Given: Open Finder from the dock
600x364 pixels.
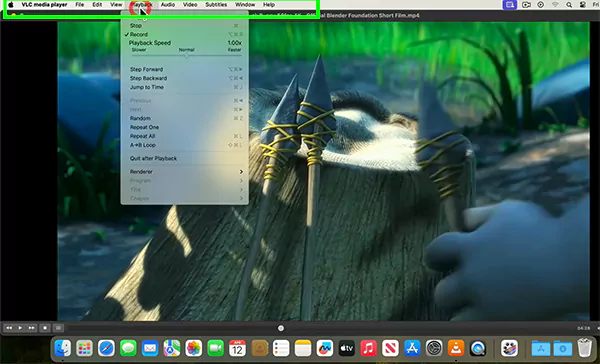Looking at the screenshot, I should coord(62,348).
